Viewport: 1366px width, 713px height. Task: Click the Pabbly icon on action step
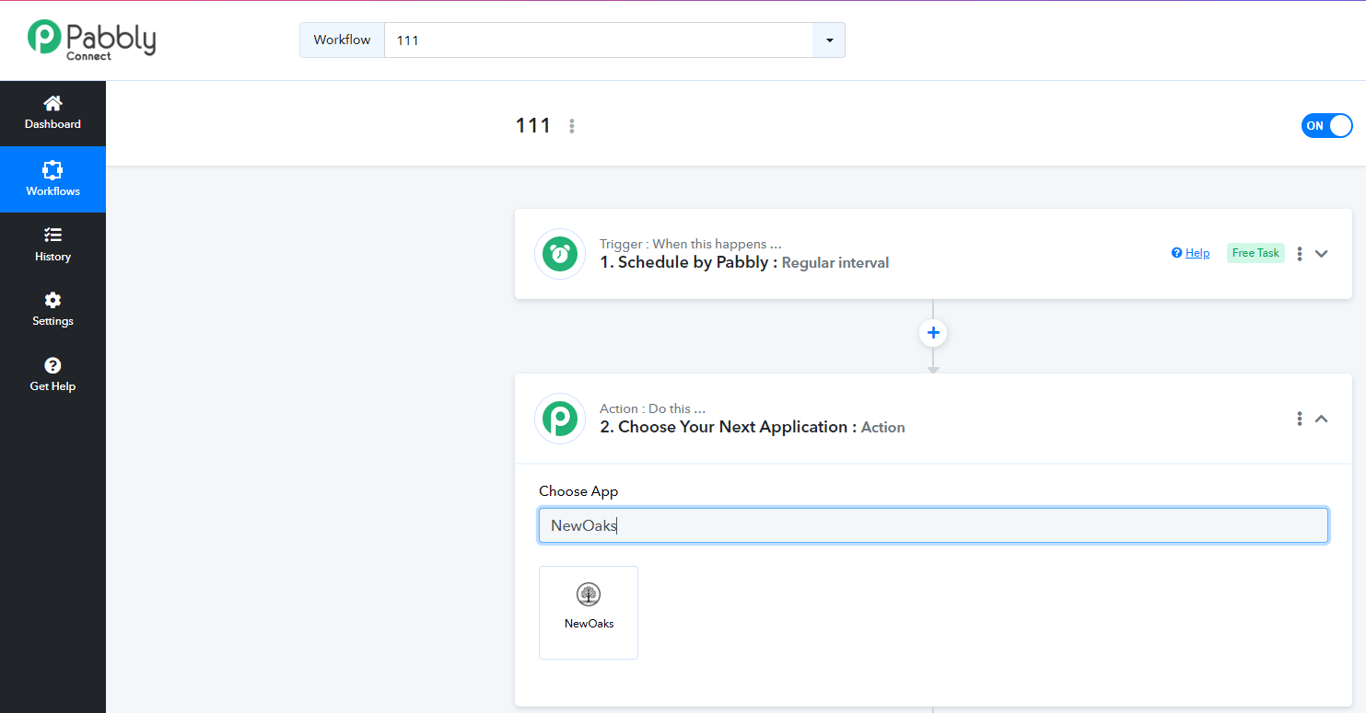coord(560,418)
